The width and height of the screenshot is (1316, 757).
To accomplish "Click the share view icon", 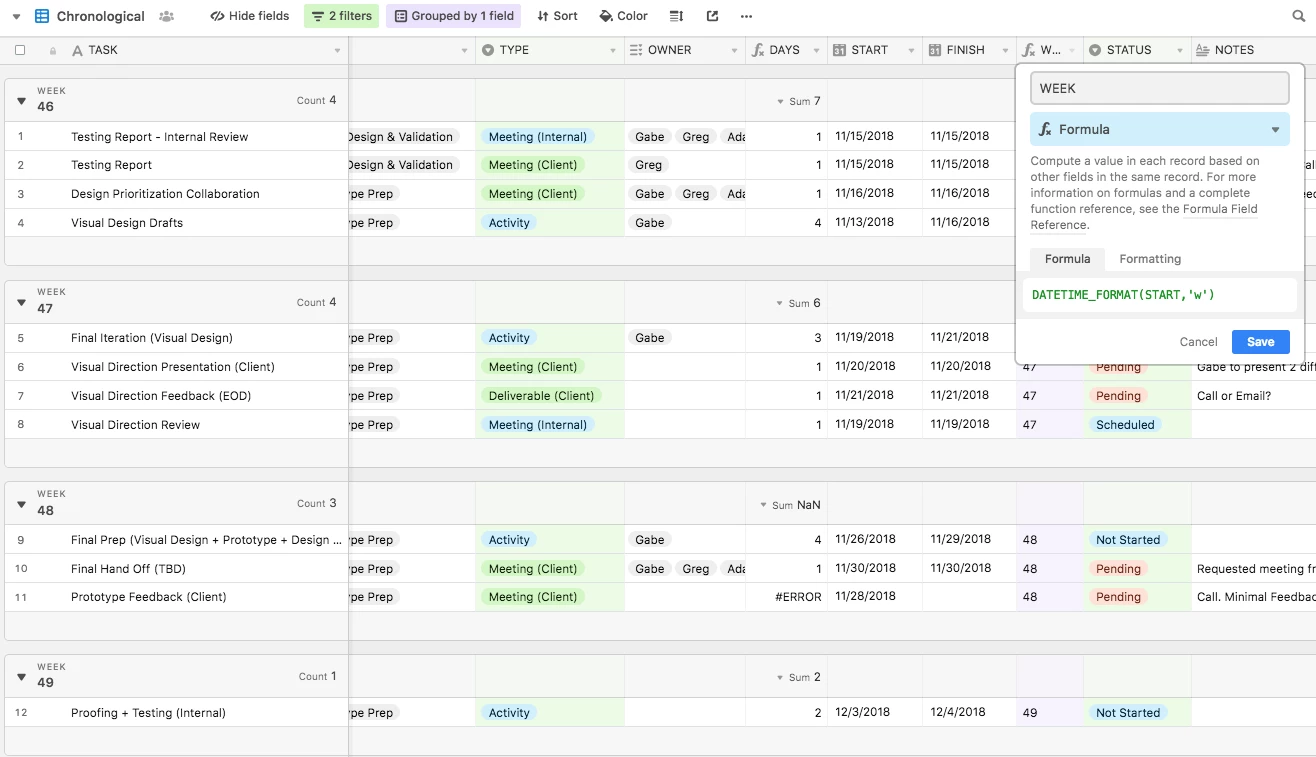I will tap(712, 16).
